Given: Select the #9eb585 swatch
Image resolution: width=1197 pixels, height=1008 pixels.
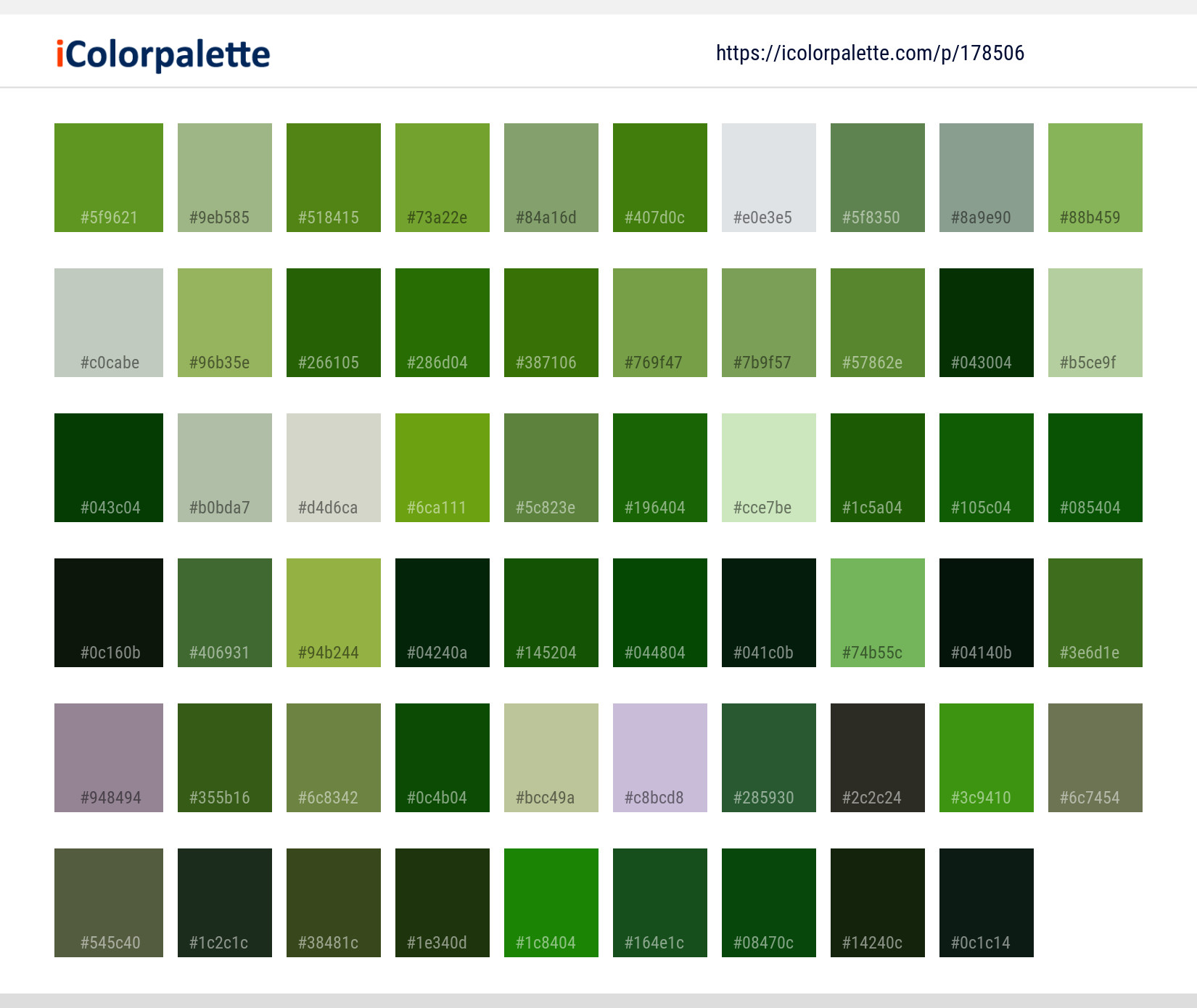Looking at the screenshot, I should [x=225, y=178].
